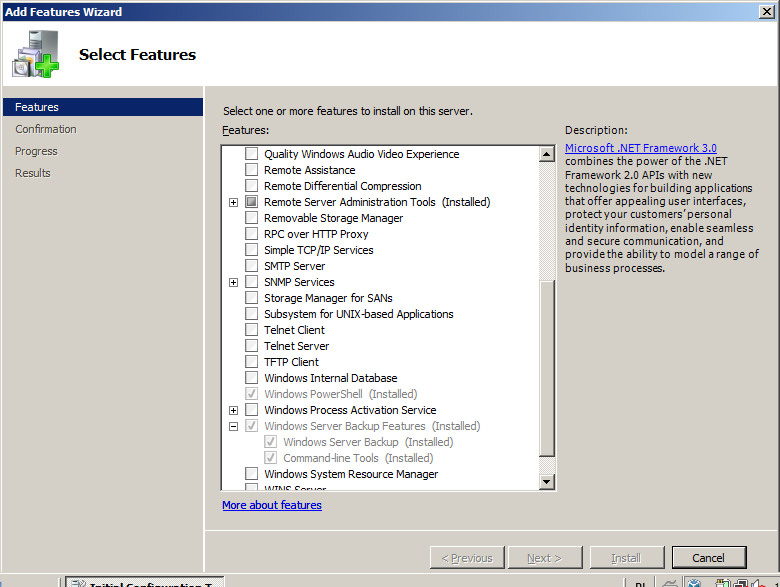Select the Windows PowerShell (Installed) row
The height and width of the screenshot is (587, 780).
tap(341, 394)
